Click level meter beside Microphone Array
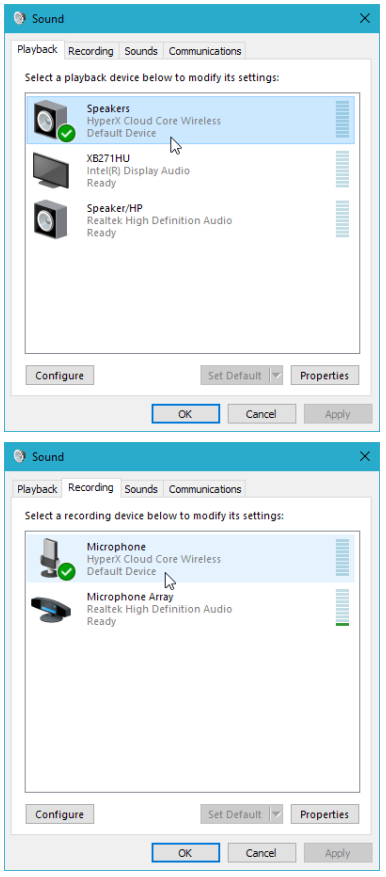 click(x=342, y=607)
